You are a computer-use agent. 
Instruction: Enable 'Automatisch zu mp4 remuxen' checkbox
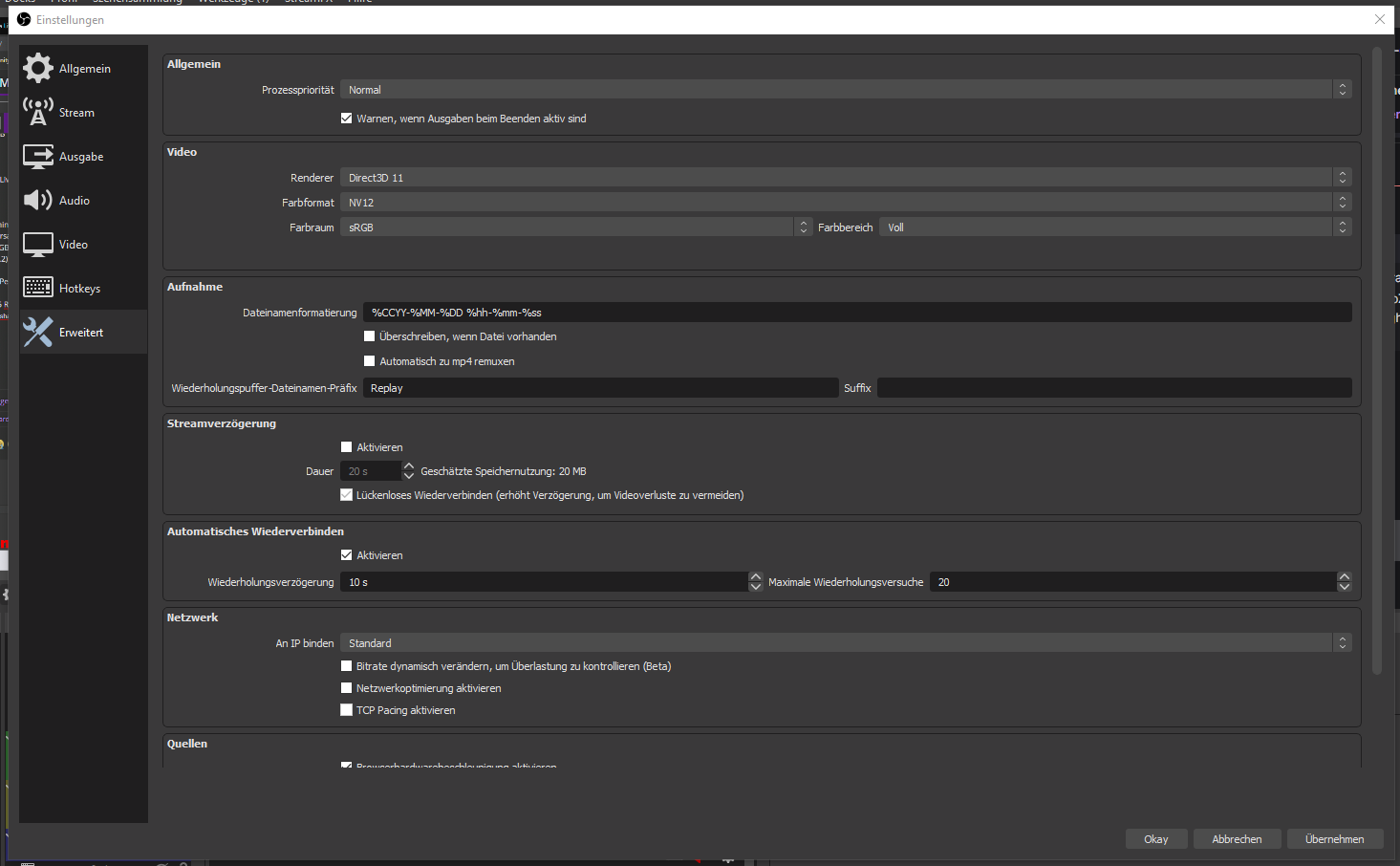[x=370, y=361]
